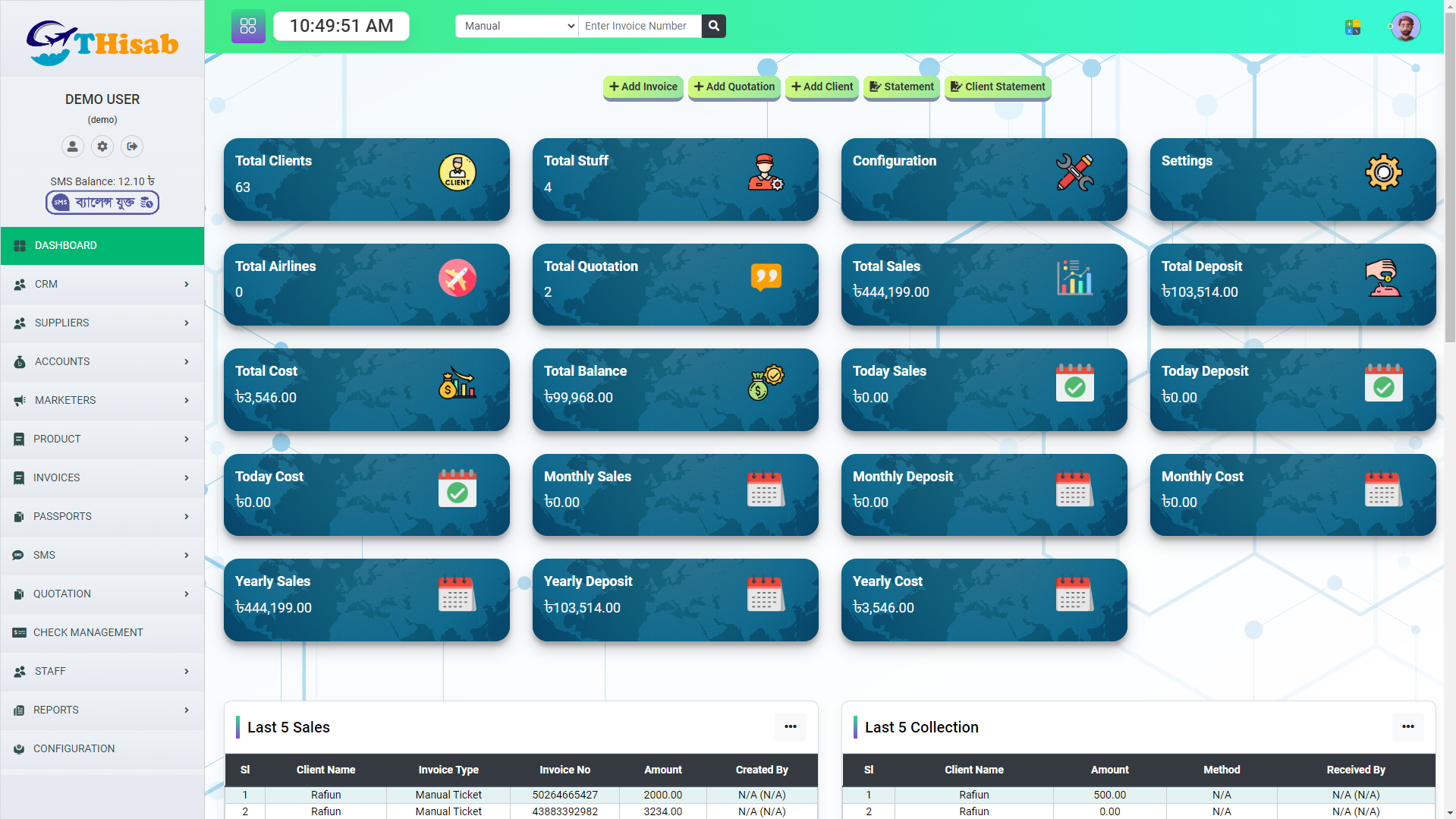This screenshot has height=819, width=1456.
Task: Click the sidebar logout arrow icon
Action: [132, 146]
